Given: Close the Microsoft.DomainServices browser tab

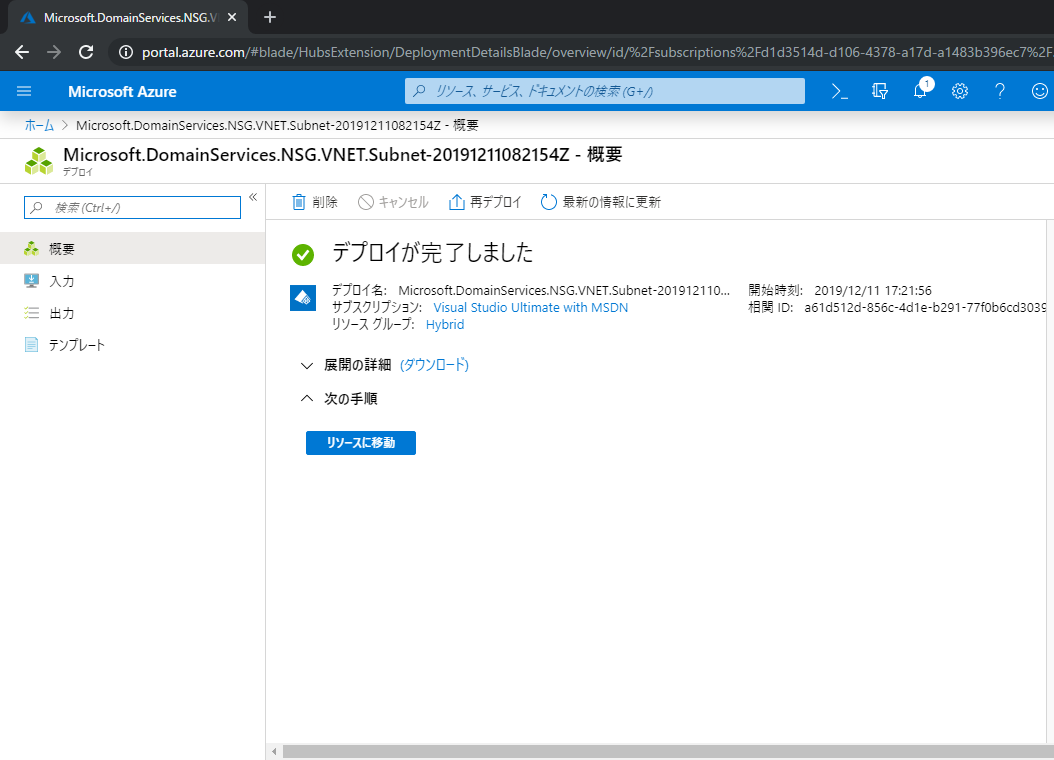Looking at the screenshot, I should (x=232, y=17).
